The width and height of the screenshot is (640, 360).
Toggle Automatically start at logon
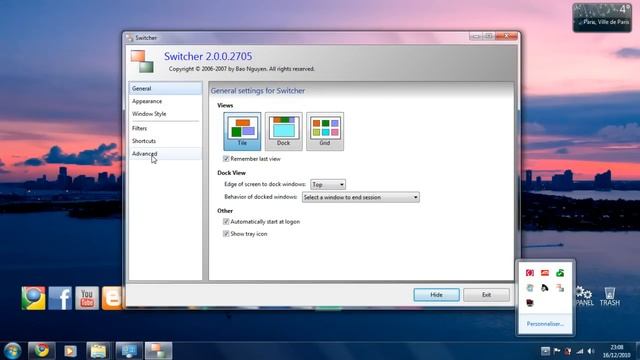coord(226,222)
